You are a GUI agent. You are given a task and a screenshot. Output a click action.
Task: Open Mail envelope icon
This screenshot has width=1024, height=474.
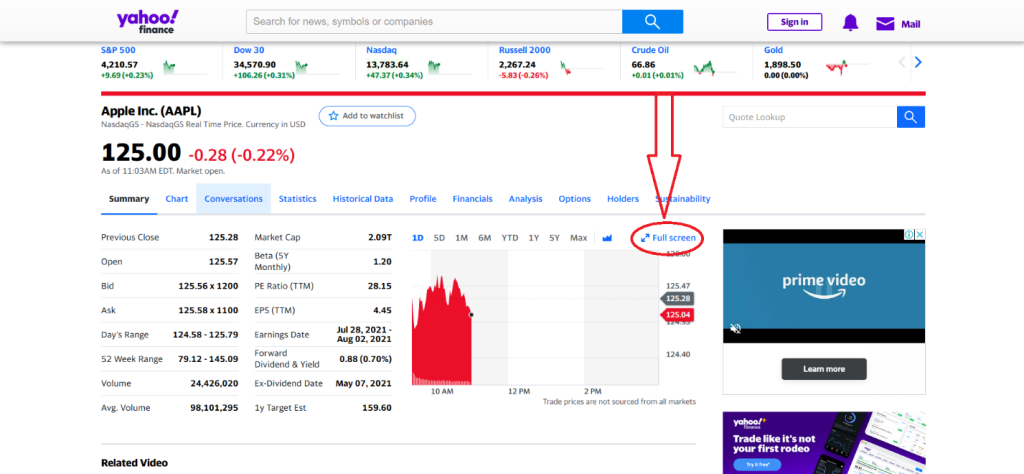click(x=884, y=24)
